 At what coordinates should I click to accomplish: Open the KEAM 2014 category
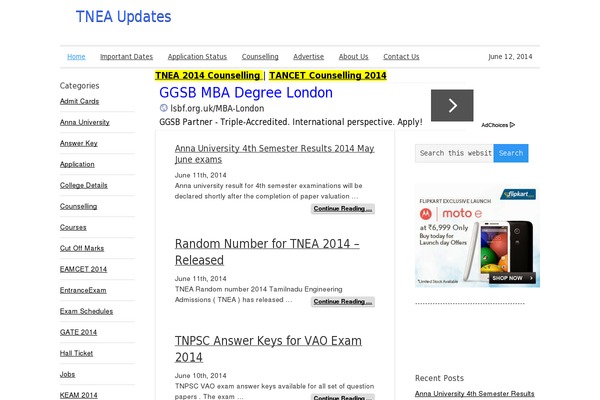coord(78,395)
